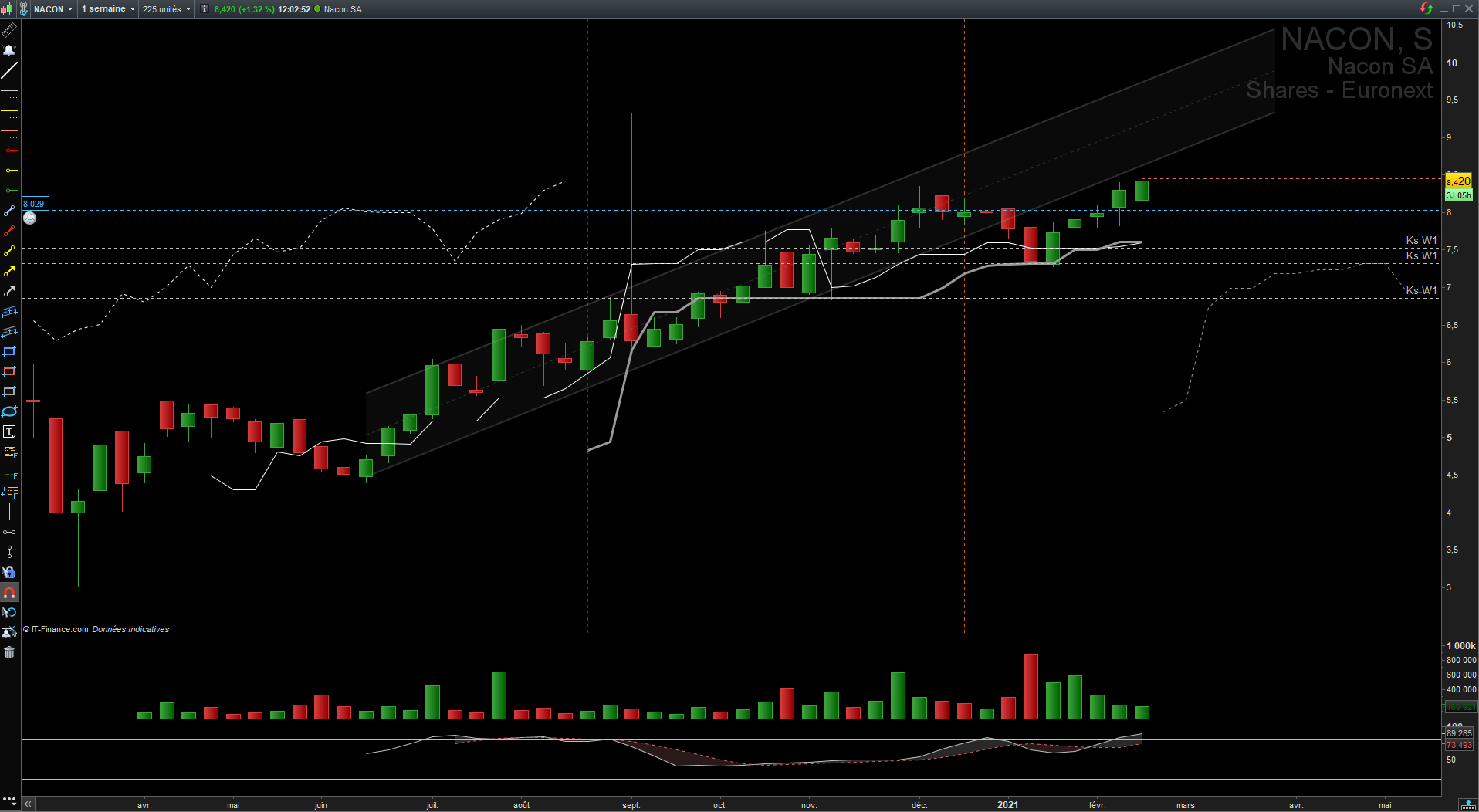Select the grey arrow tool
Image resolution: width=1479 pixels, height=812 pixels.
tap(9, 291)
